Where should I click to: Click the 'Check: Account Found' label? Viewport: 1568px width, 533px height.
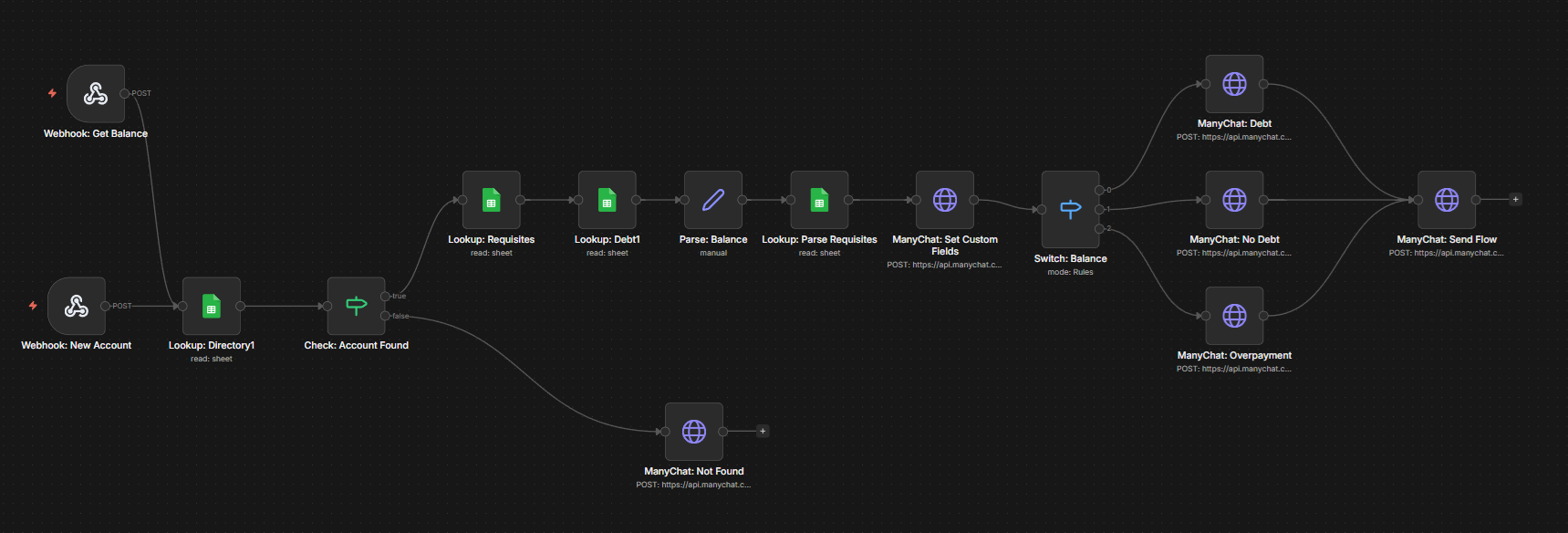(x=356, y=345)
